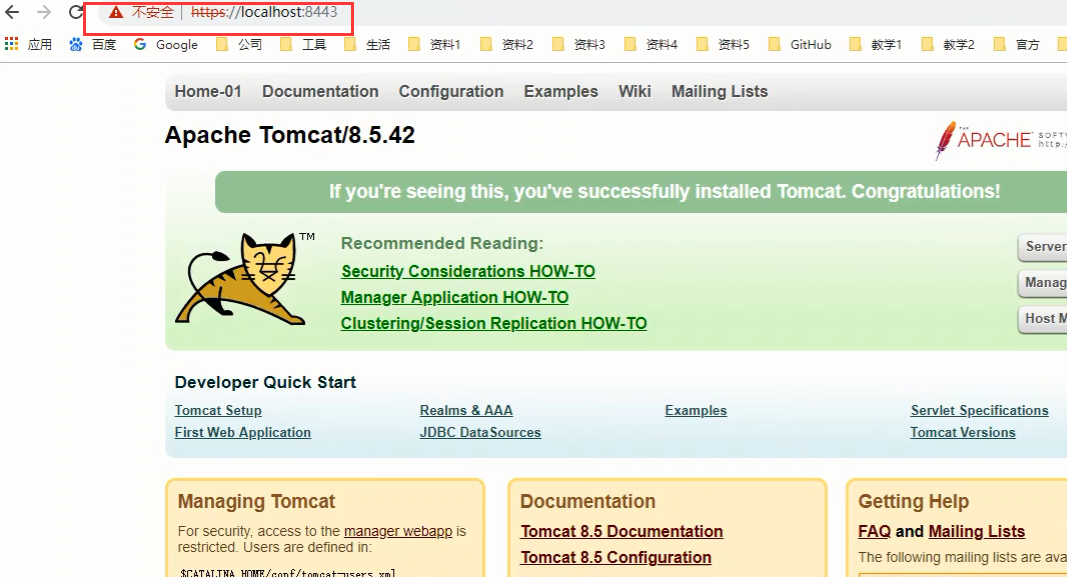1067x577 pixels.
Task: Open the apps grid icon in bookmarks bar
Action: tap(12, 44)
